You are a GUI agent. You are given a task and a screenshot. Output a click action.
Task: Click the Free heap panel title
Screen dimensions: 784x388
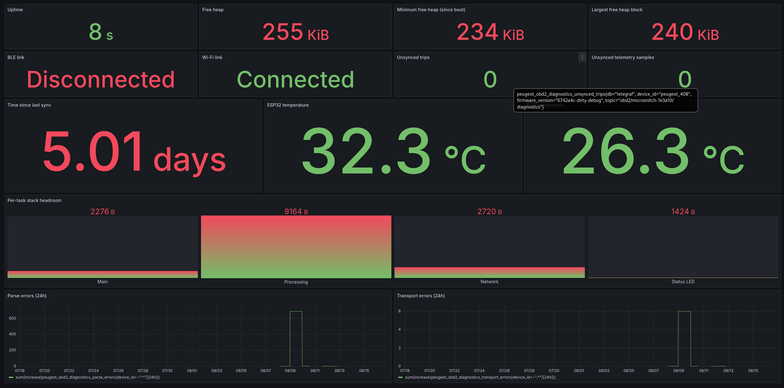point(212,10)
